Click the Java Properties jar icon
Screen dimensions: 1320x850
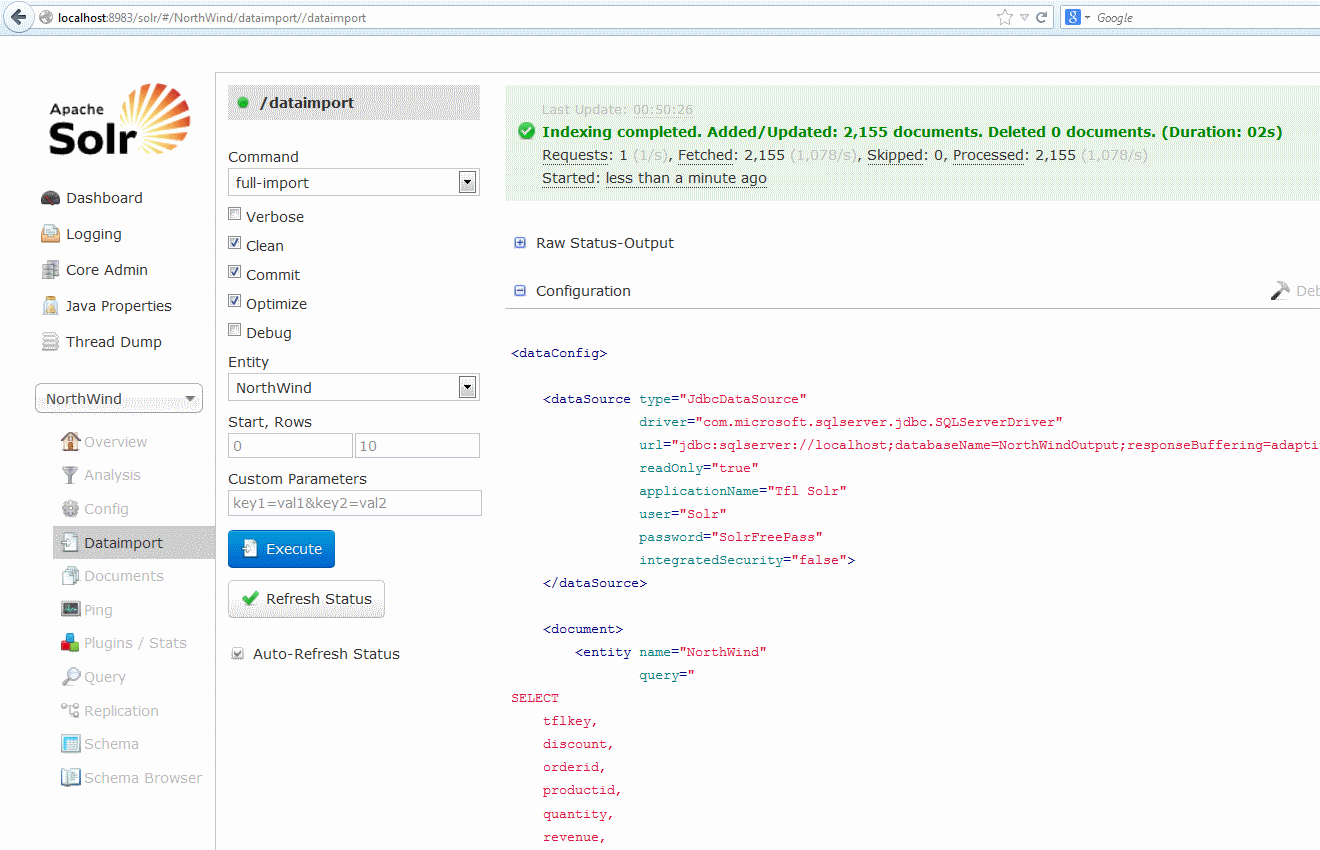pyautogui.click(x=50, y=306)
